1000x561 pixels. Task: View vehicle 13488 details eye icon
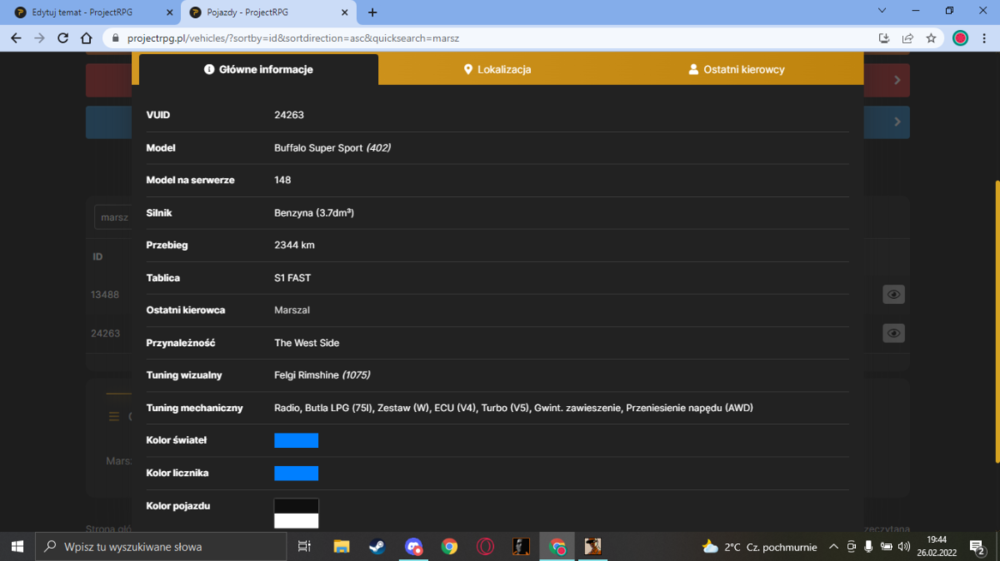tap(893, 295)
